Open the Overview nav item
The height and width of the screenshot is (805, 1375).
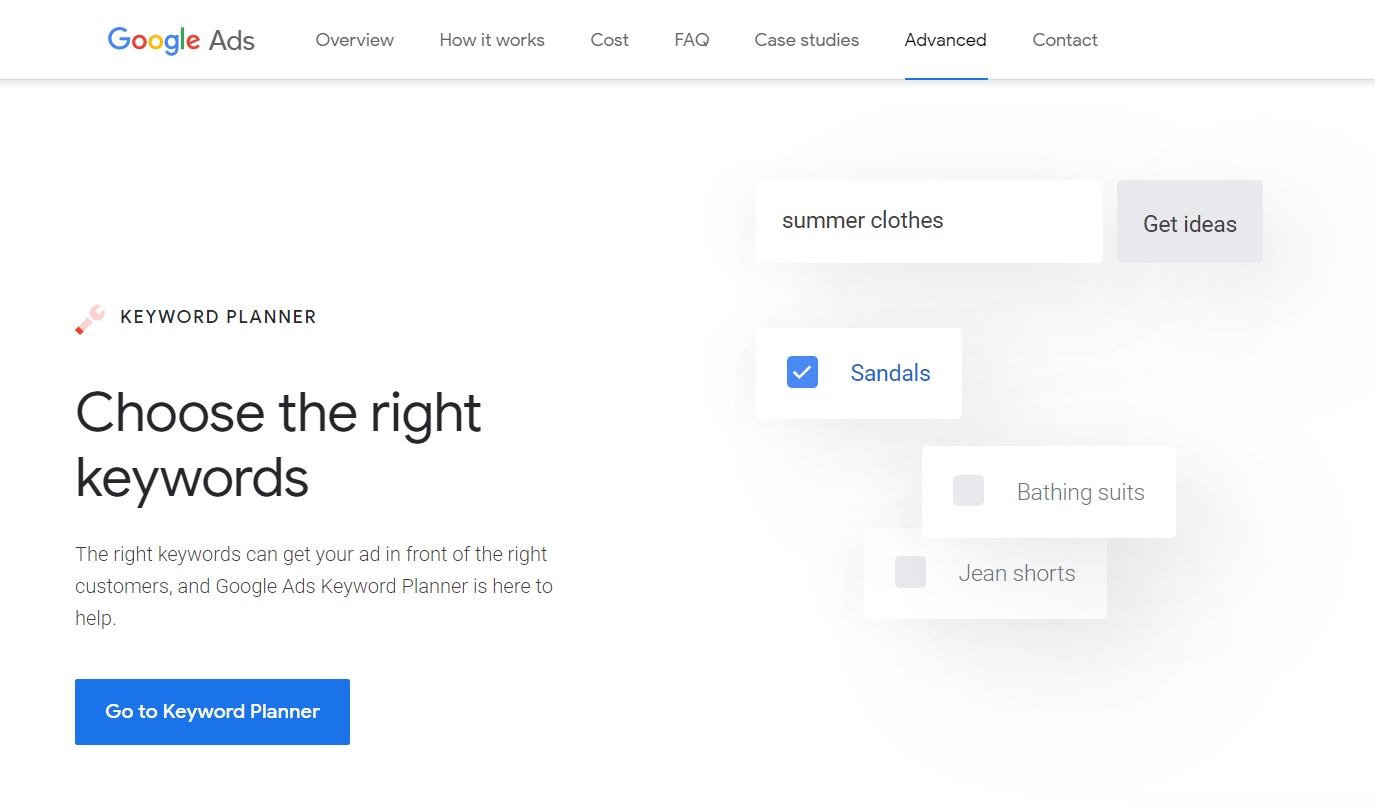pyautogui.click(x=355, y=40)
